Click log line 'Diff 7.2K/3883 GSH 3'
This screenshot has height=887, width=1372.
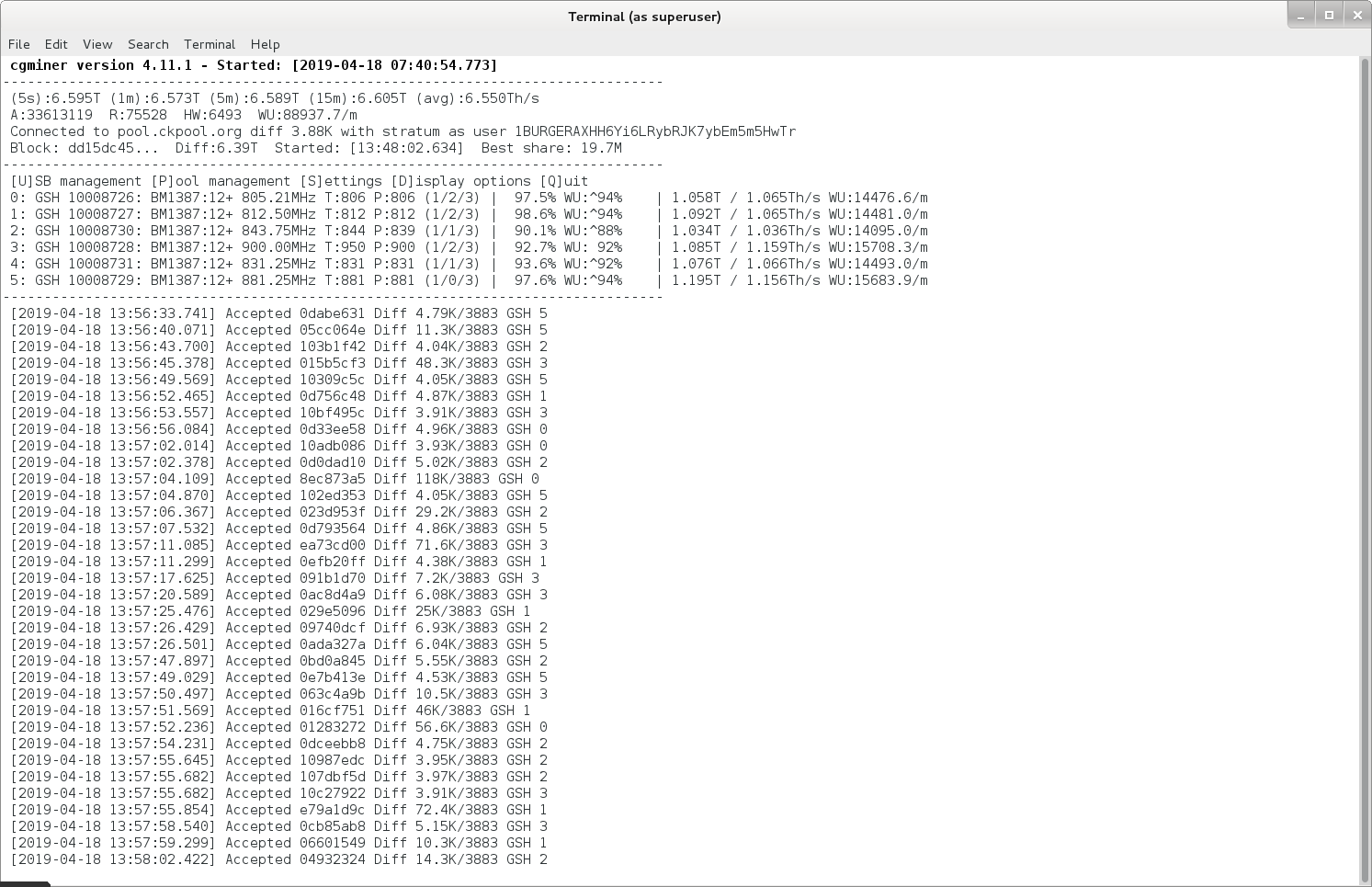[275, 578]
